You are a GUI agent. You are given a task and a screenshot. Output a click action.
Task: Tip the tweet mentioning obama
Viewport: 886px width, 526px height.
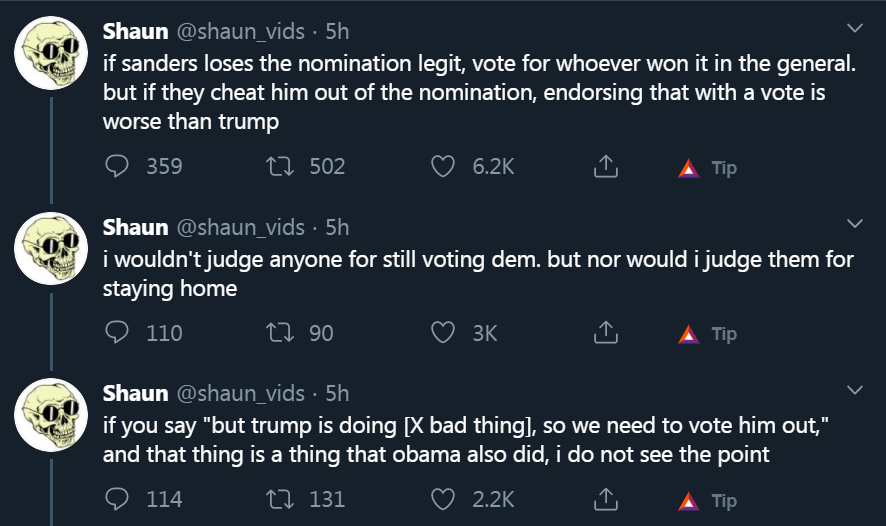click(707, 501)
